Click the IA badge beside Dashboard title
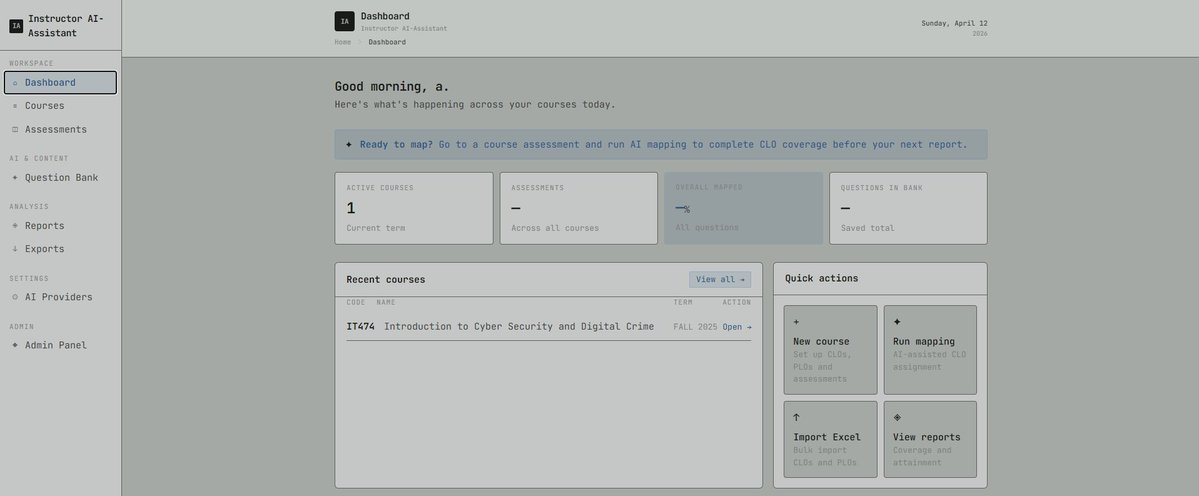The height and width of the screenshot is (496, 1199). [x=344, y=21]
